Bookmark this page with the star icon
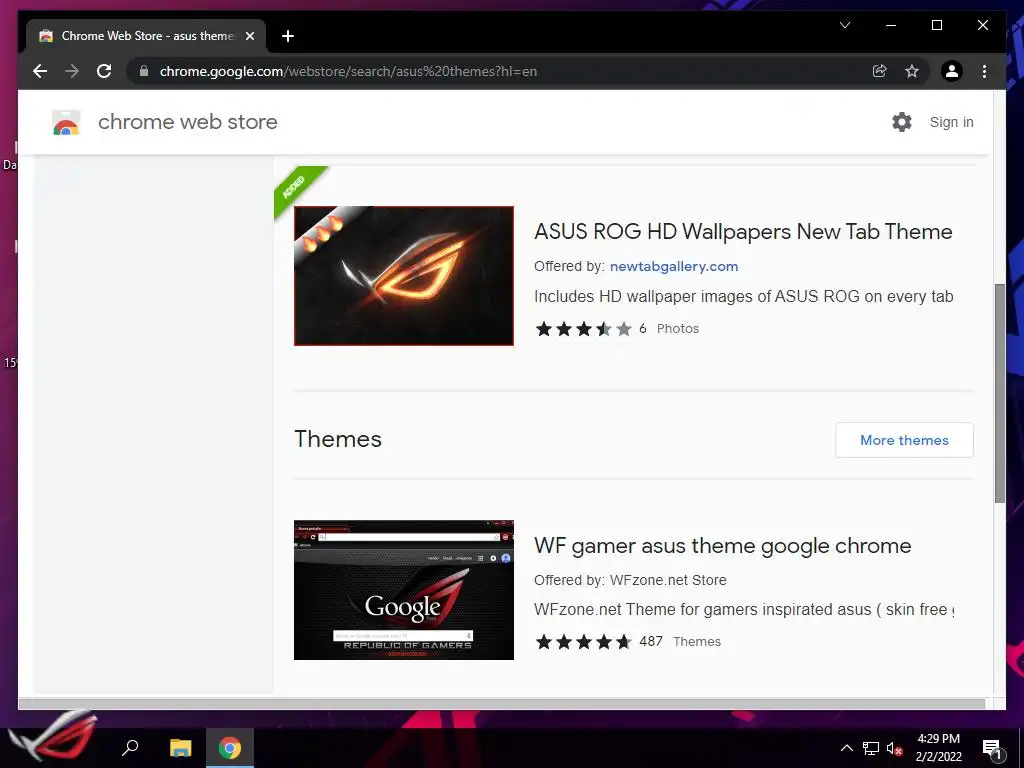1024x768 pixels. [912, 71]
